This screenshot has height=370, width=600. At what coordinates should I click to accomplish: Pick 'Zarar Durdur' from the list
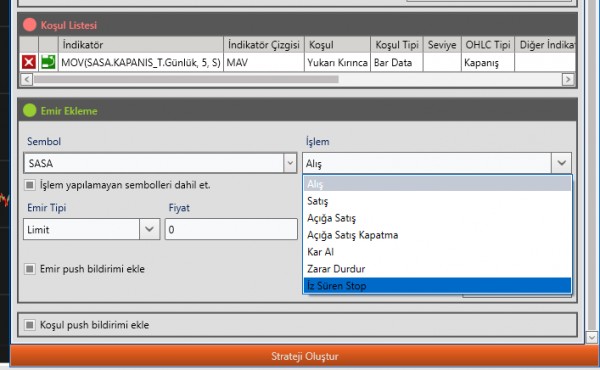(437, 269)
